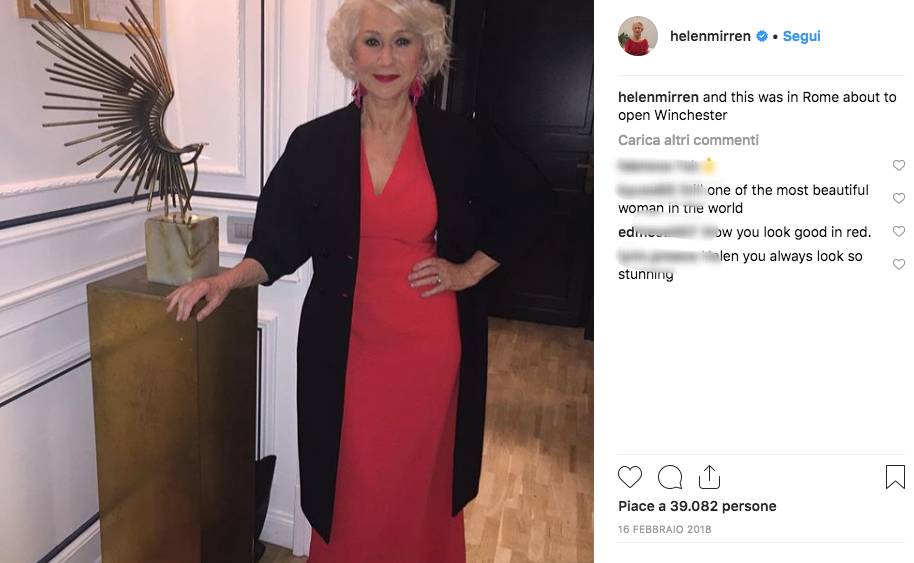View likes list 'Piace a 39.082 persone'

coord(697,506)
